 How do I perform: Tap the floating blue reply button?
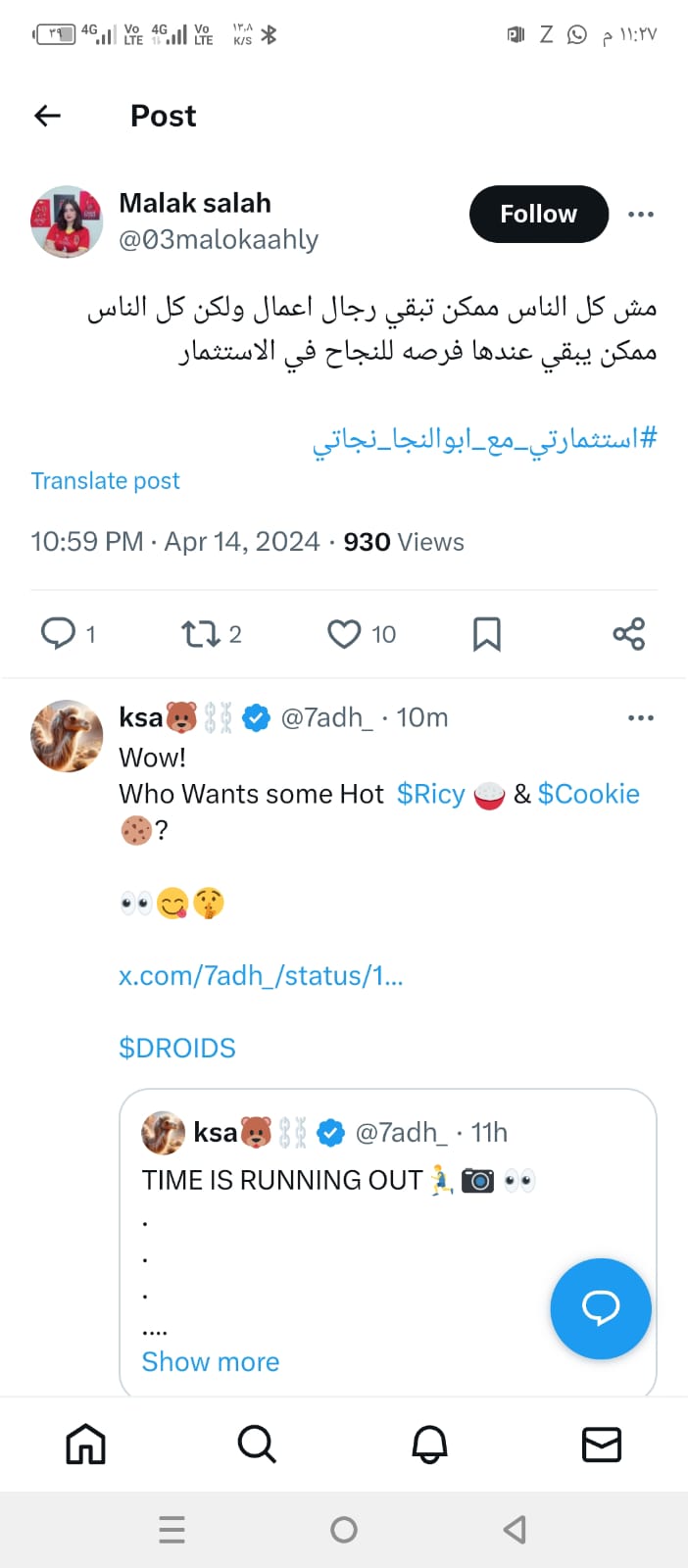click(x=601, y=1308)
